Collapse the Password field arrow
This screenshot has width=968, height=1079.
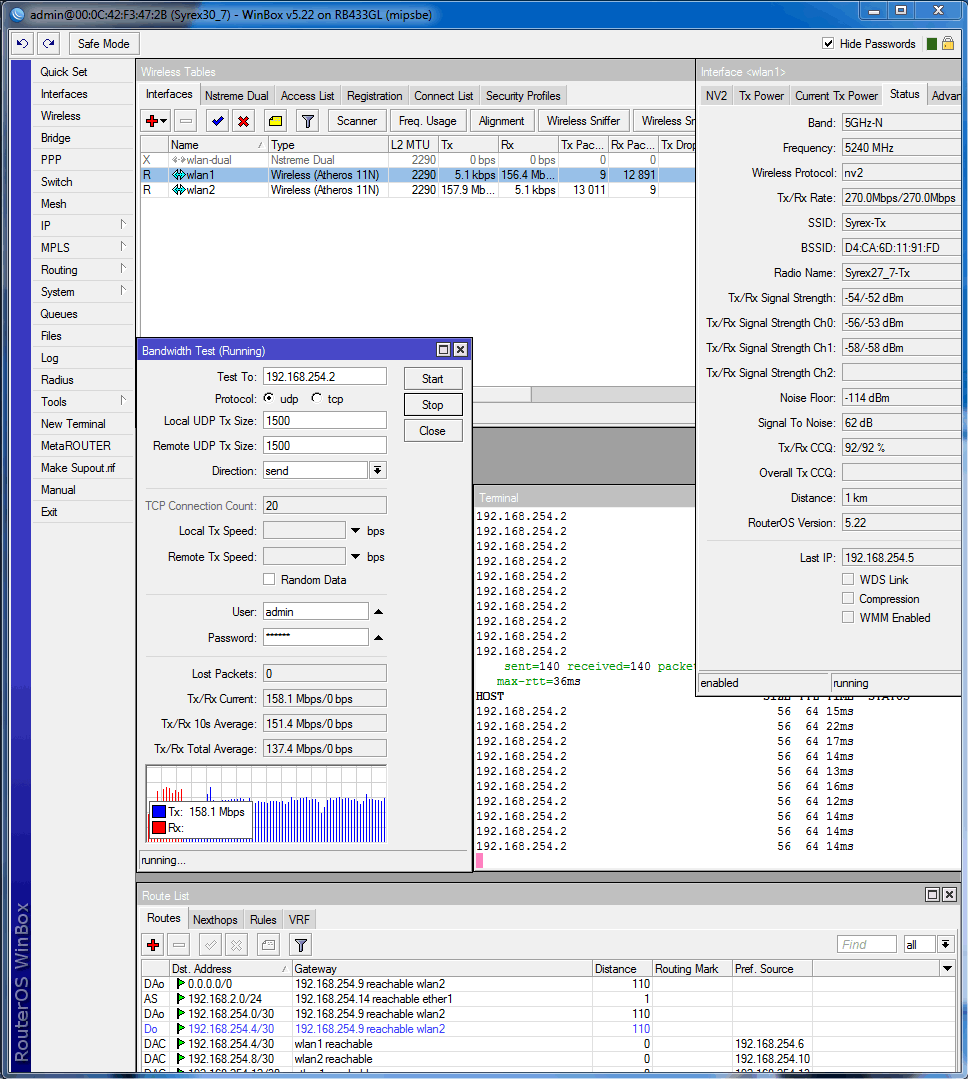(x=378, y=638)
